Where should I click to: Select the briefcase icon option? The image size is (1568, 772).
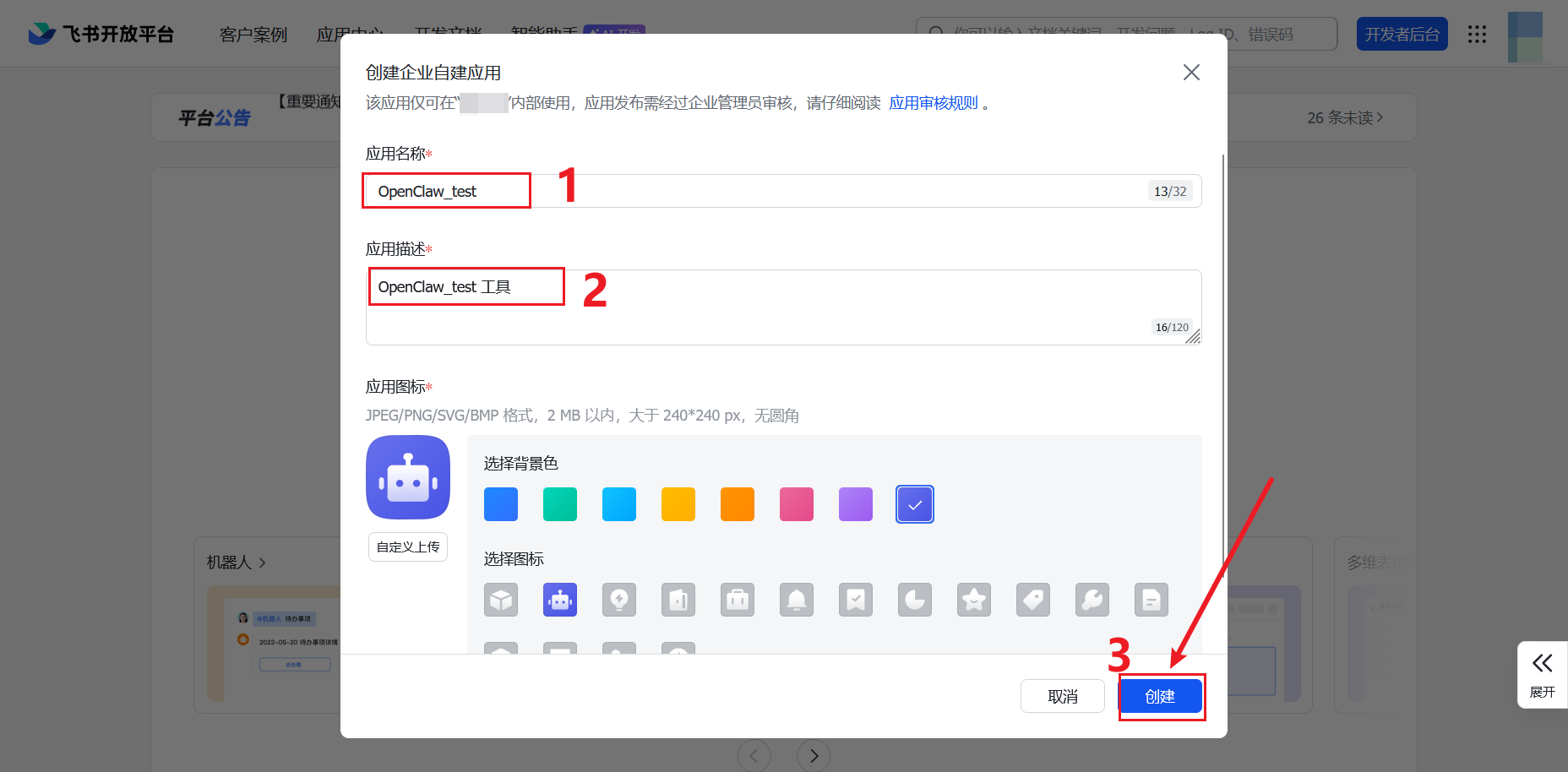click(738, 600)
